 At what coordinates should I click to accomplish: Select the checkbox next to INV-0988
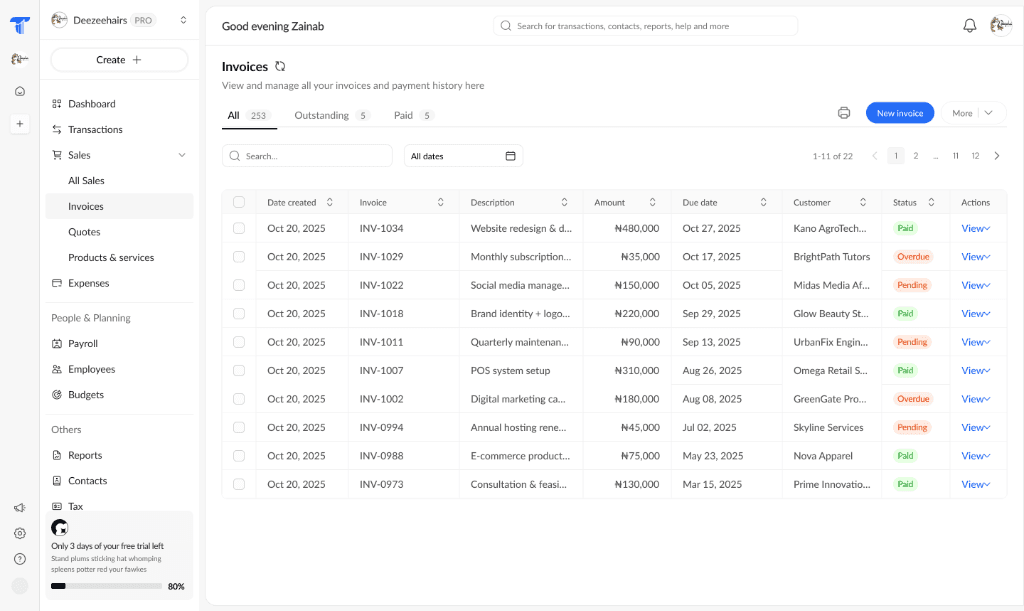click(x=238, y=455)
